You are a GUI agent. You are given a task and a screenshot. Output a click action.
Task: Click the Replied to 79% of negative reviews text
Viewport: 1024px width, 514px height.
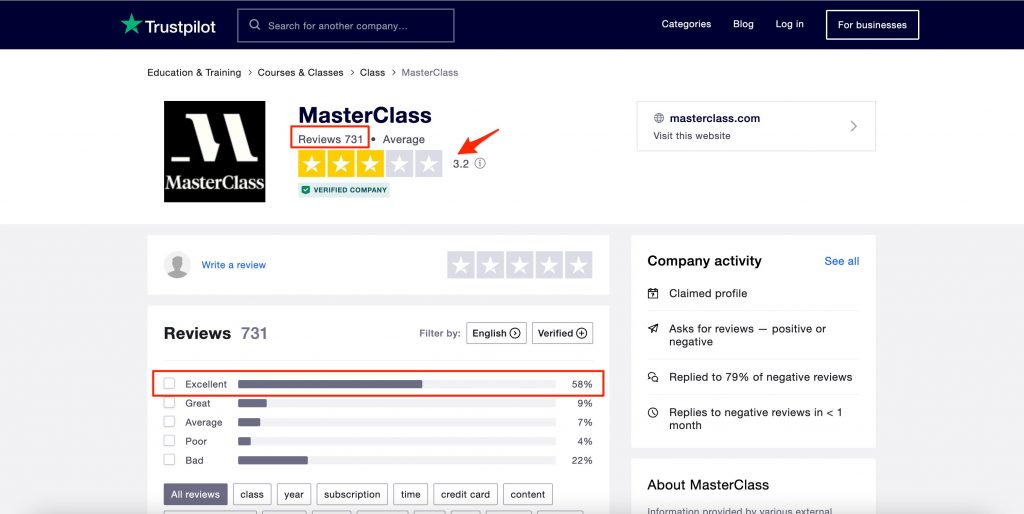pos(760,377)
